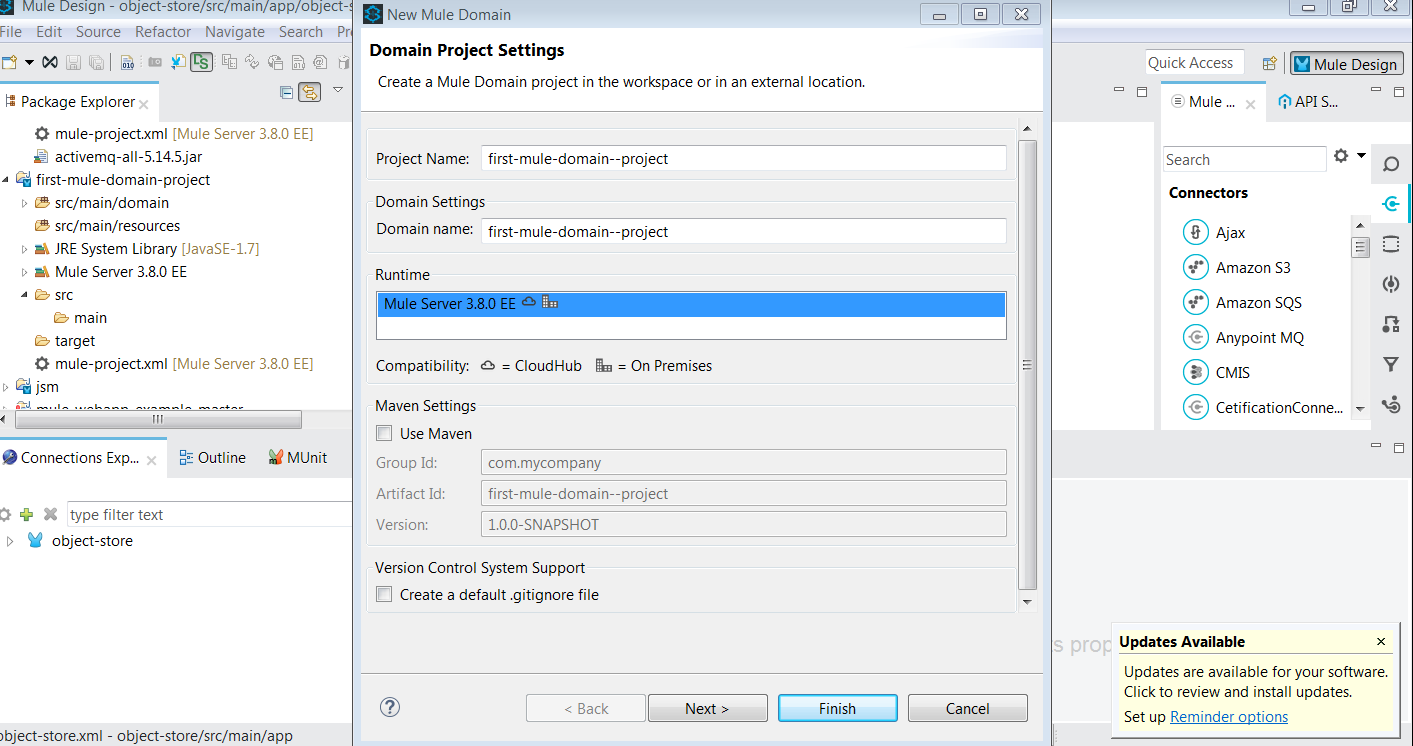
Task: Click the Project Name field
Action: pos(744,159)
